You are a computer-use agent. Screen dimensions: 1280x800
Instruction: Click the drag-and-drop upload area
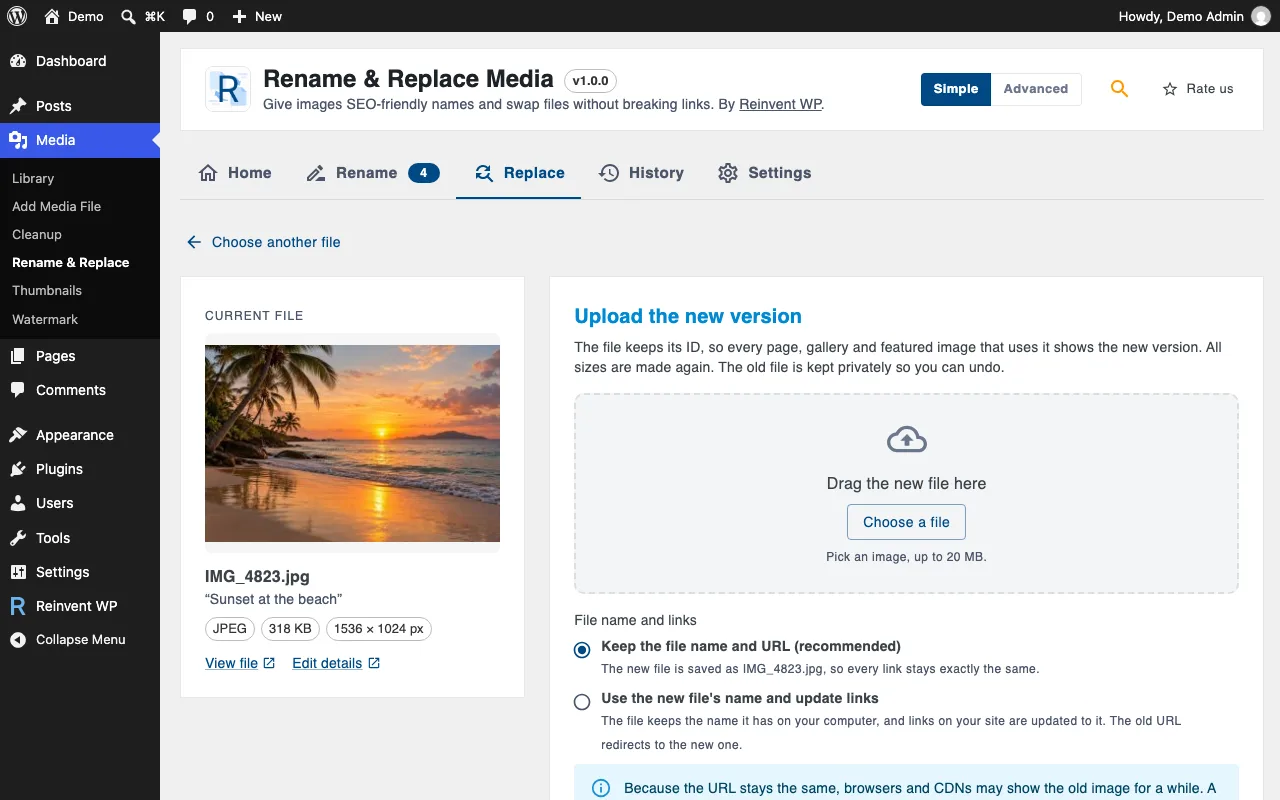tap(906, 494)
